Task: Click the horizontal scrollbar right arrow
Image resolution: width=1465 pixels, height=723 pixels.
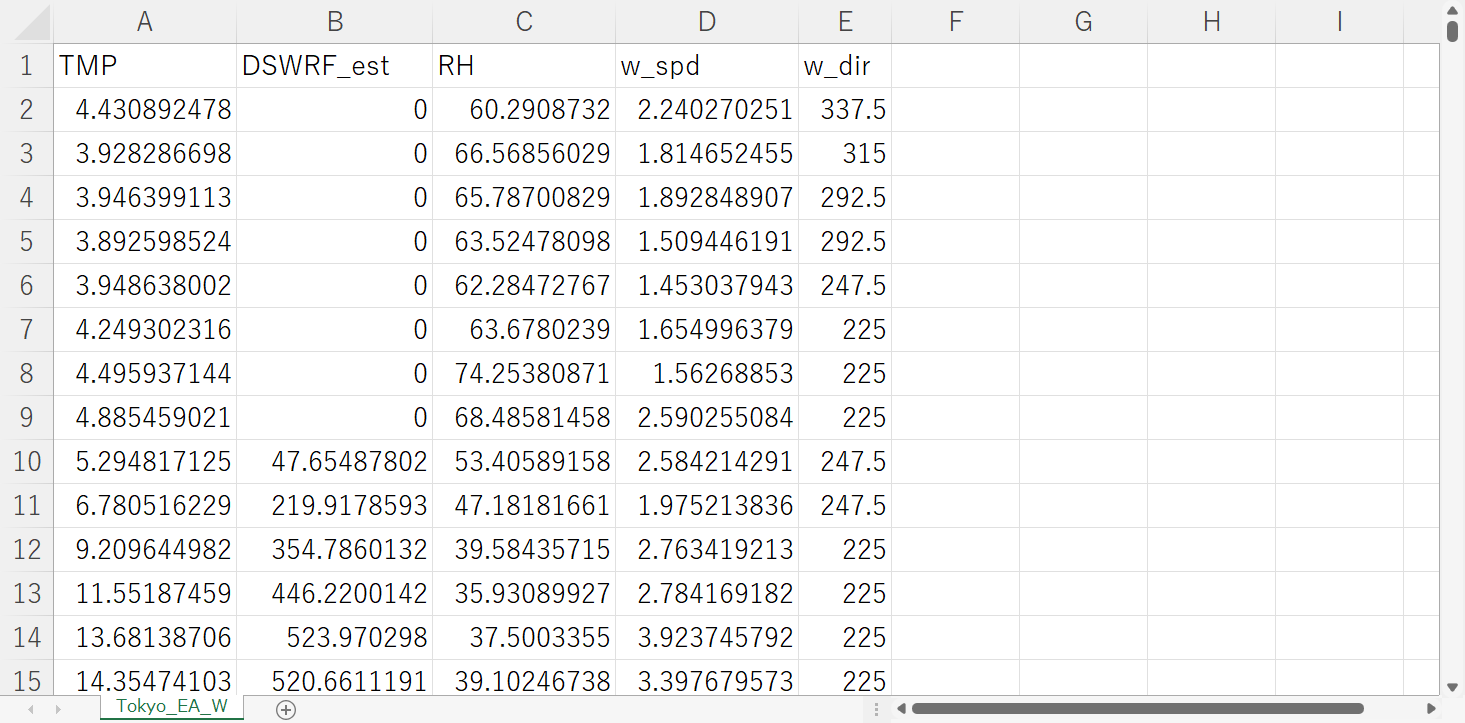Action: (1430, 709)
